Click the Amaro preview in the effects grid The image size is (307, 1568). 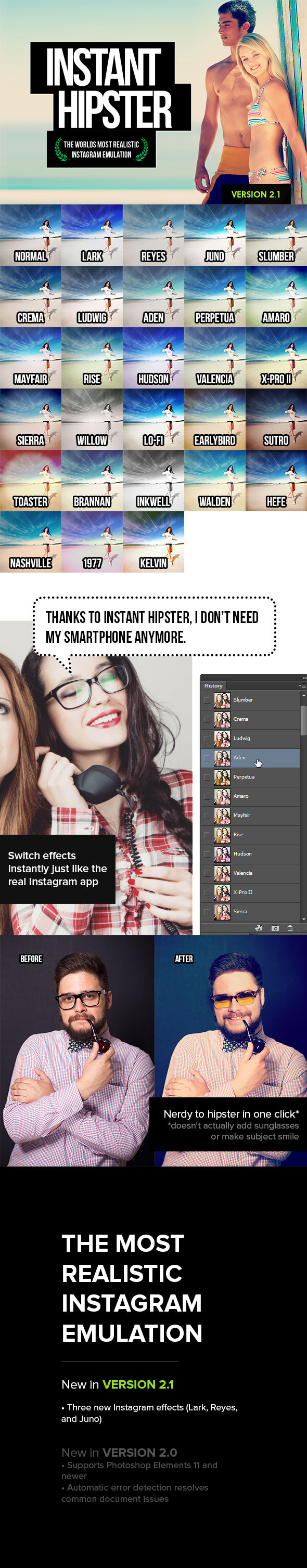(x=276, y=296)
